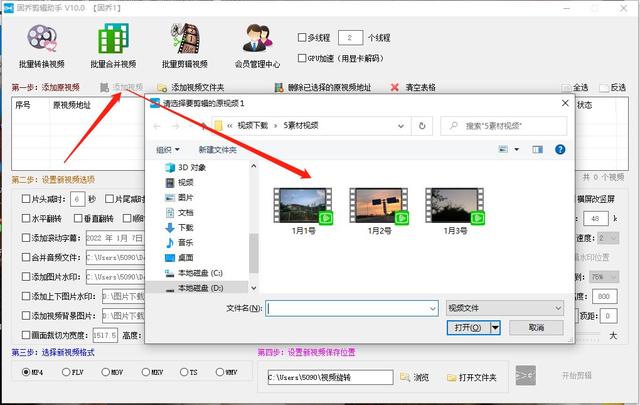Open 批量剪辑视频 tool icon
Screen dimensions: 640x405
click(185, 38)
